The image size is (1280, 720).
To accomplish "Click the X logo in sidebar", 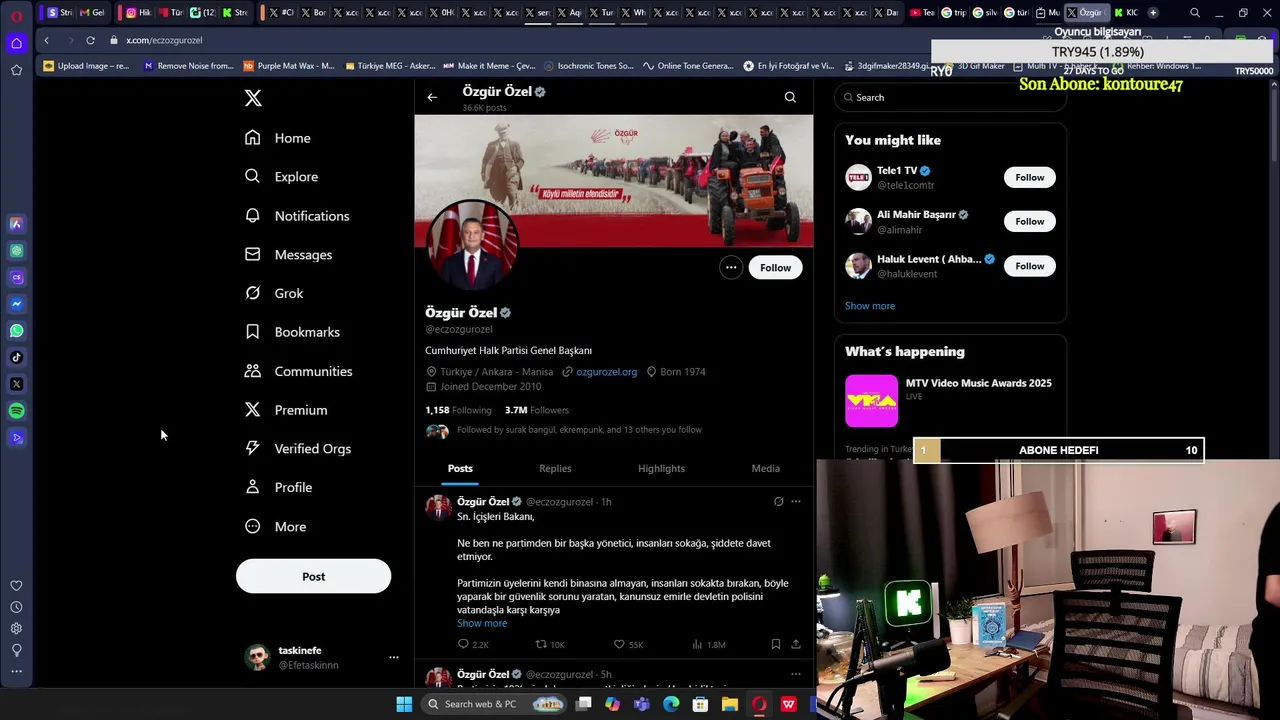I will pos(253,98).
